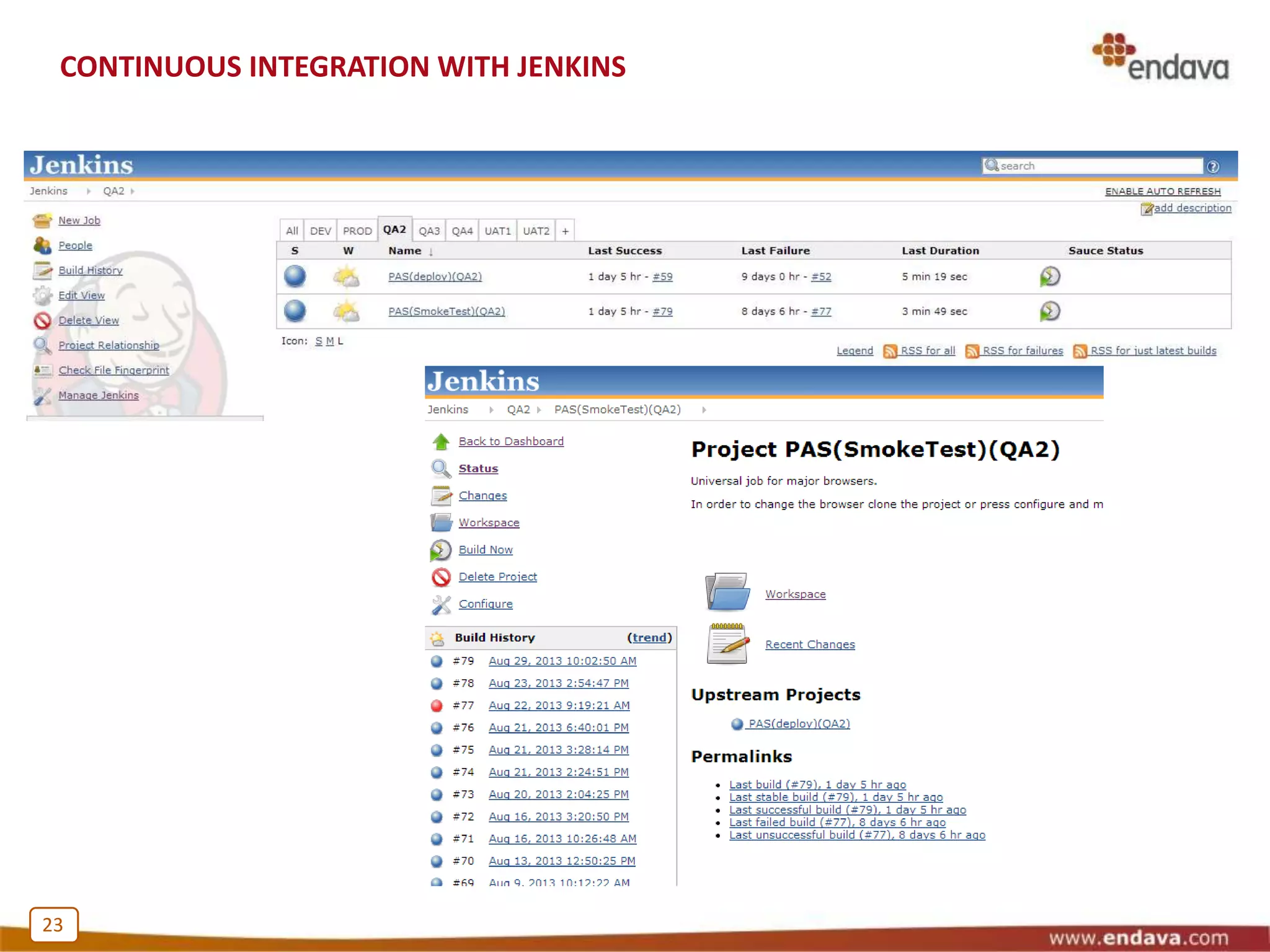Select small icon size S

point(318,342)
